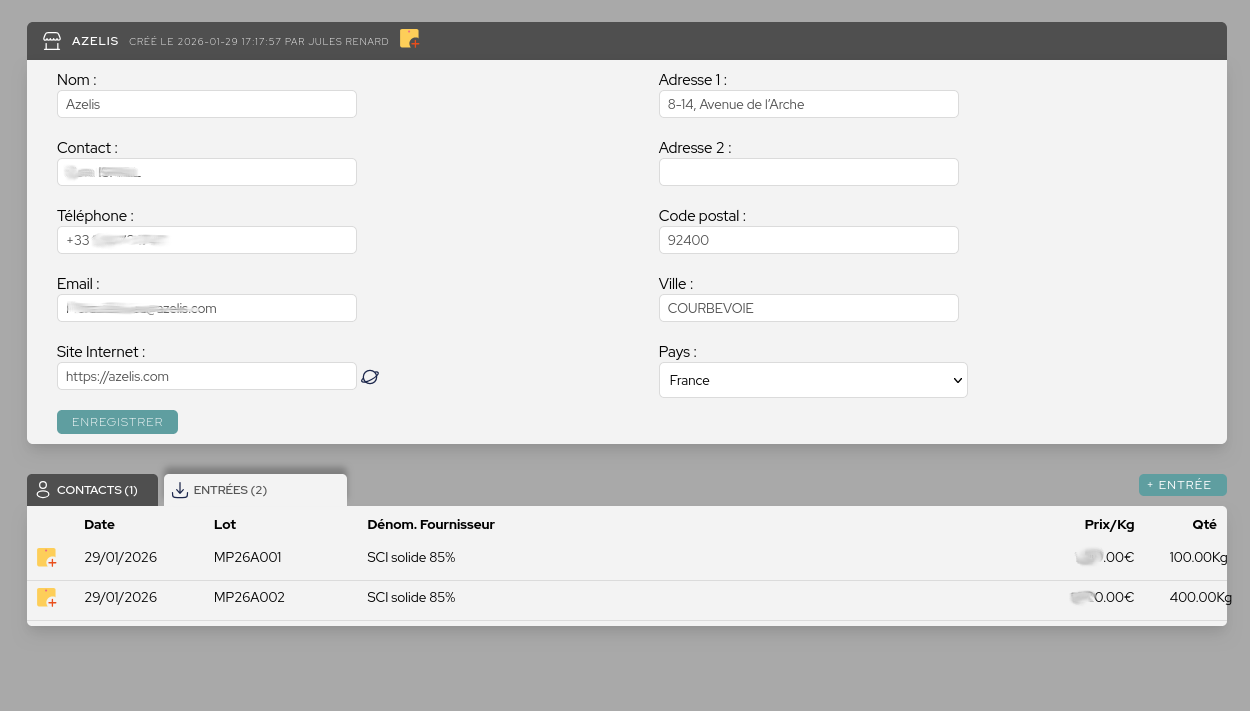
Task: Click date 29/01/2026 in MP26A001 row
Action: tap(120, 557)
